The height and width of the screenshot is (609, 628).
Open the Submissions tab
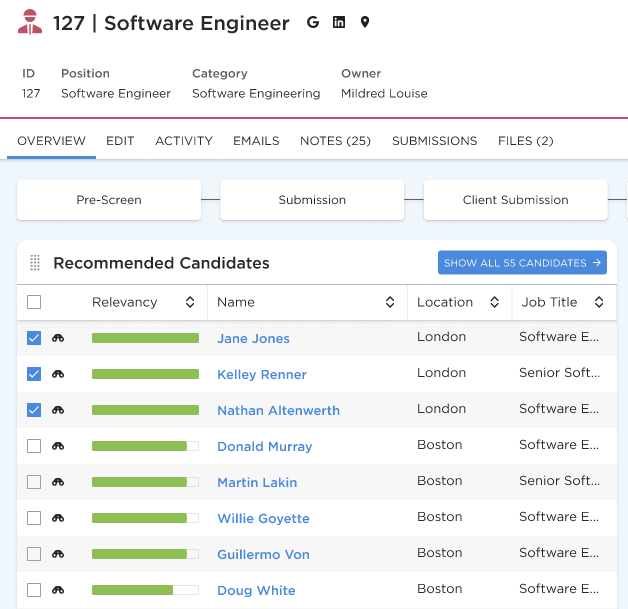click(x=434, y=141)
